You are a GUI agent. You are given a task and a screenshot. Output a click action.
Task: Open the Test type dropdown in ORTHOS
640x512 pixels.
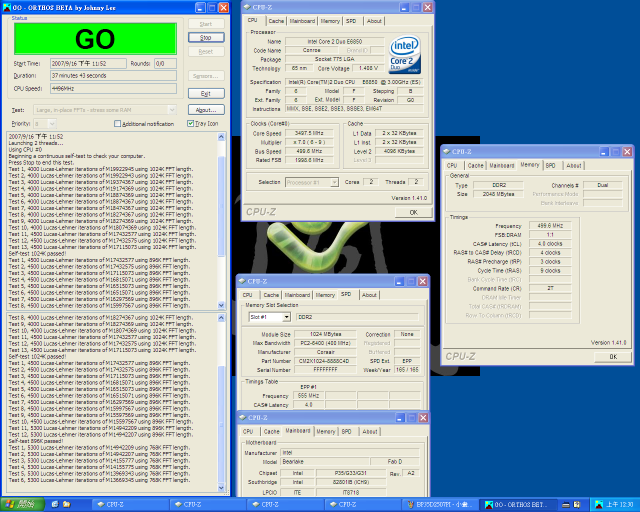[172, 110]
